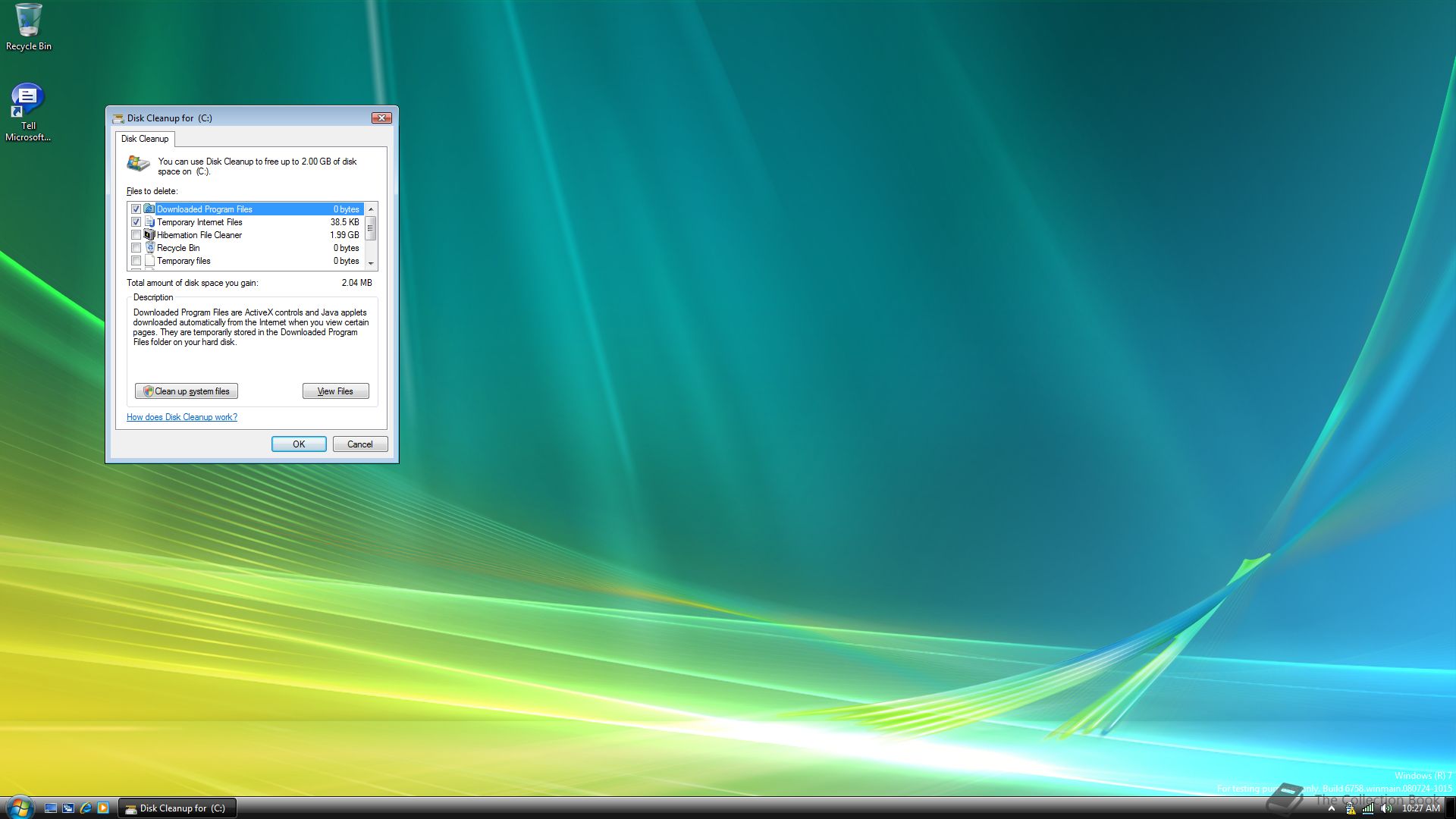Image resolution: width=1456 pixels, height=819 pixels.
Task: Check the Recycle Bin checkbox in list
Action: point(136,248)
